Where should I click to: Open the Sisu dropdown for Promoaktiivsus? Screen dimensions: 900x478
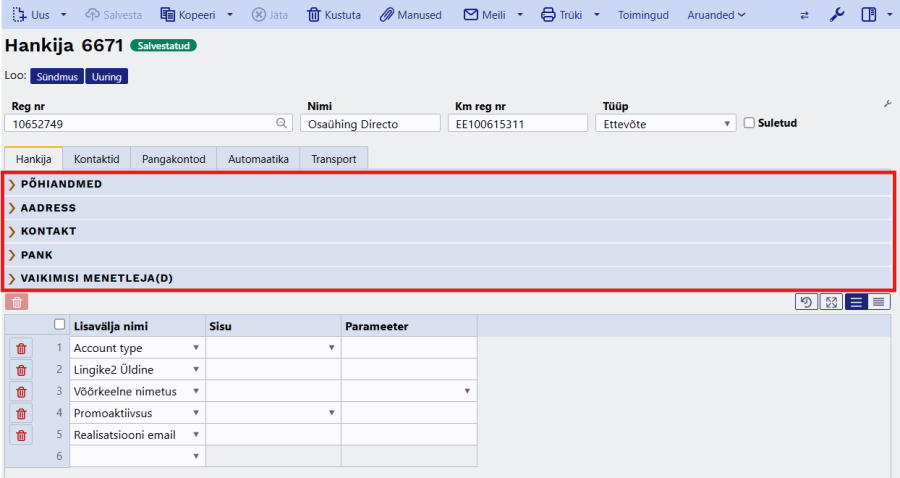click(x=331, y=413)
